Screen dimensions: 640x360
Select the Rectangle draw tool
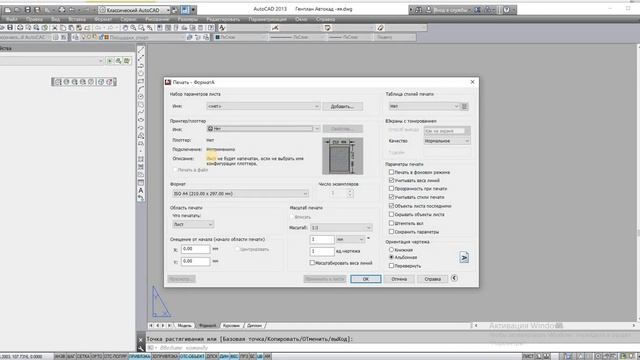(x=141, y=82)
